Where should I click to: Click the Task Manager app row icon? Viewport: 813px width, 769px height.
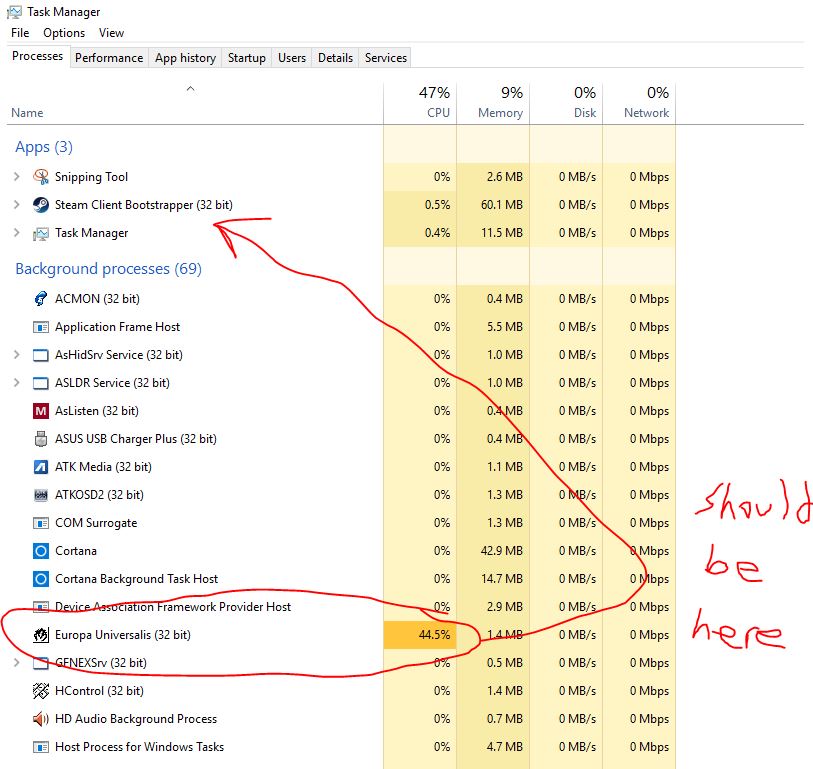(x=41, y=233)
